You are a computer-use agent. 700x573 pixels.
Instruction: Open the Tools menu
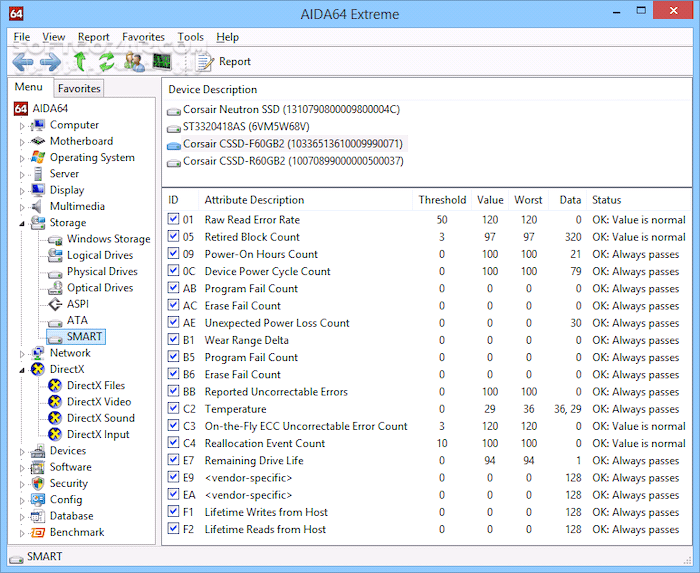point(190,37)
